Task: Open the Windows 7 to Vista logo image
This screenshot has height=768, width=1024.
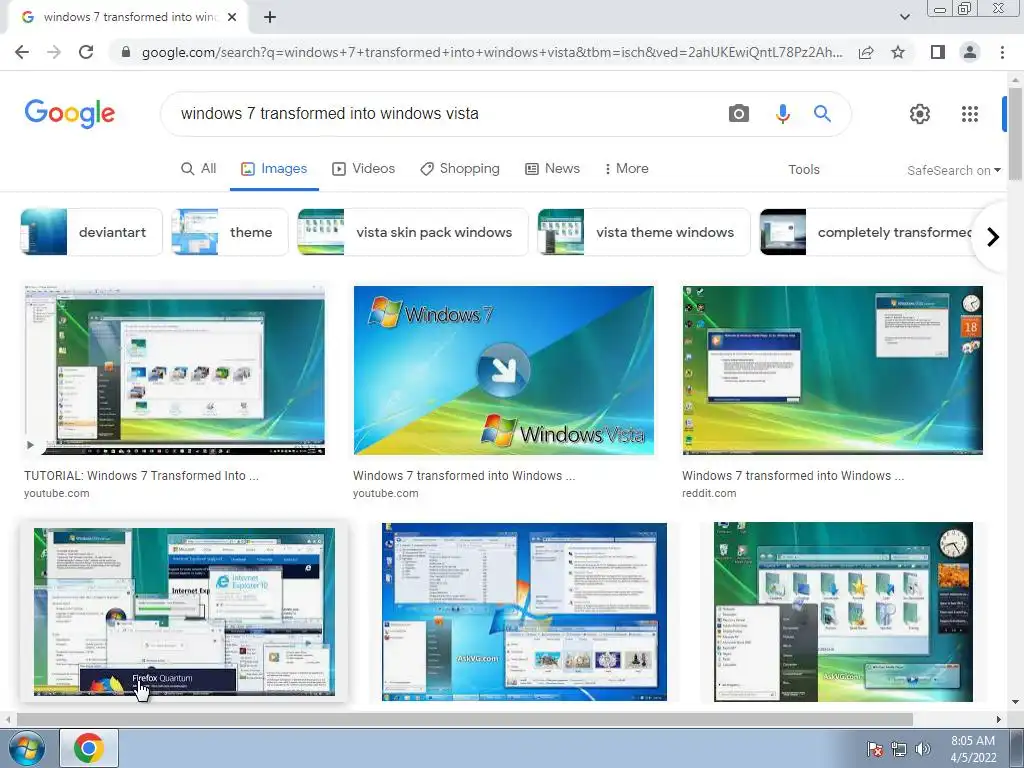Action: tap(504, 370)
